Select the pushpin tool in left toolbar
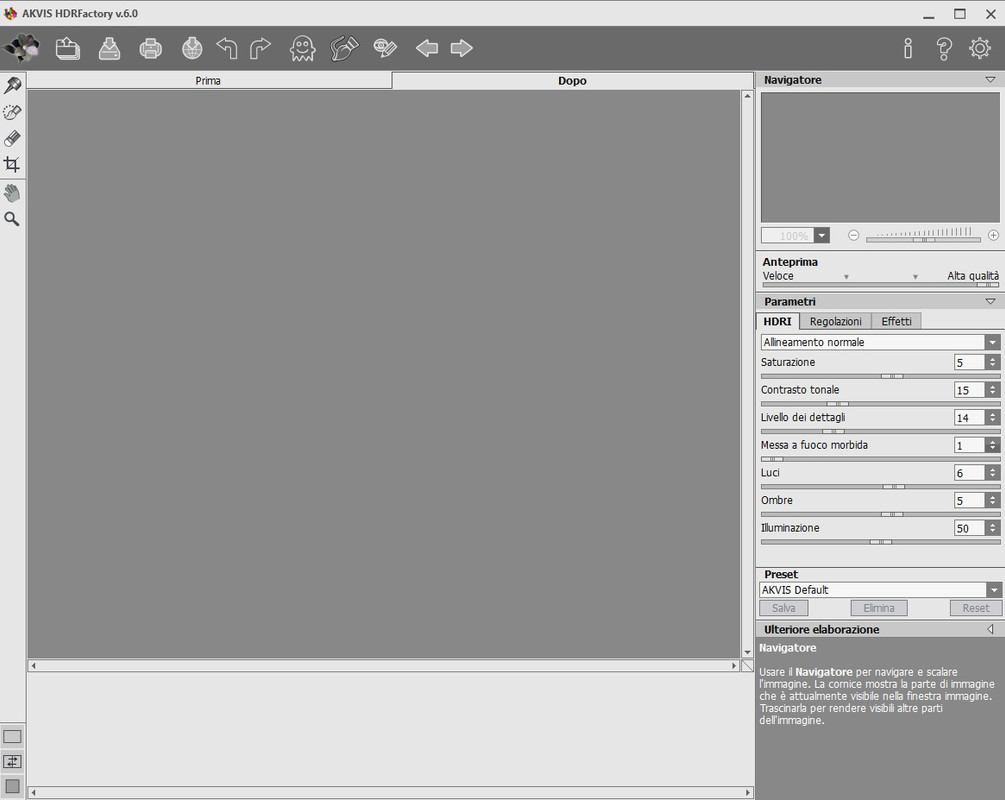1005x800 pixels. (x=12, y=85)
